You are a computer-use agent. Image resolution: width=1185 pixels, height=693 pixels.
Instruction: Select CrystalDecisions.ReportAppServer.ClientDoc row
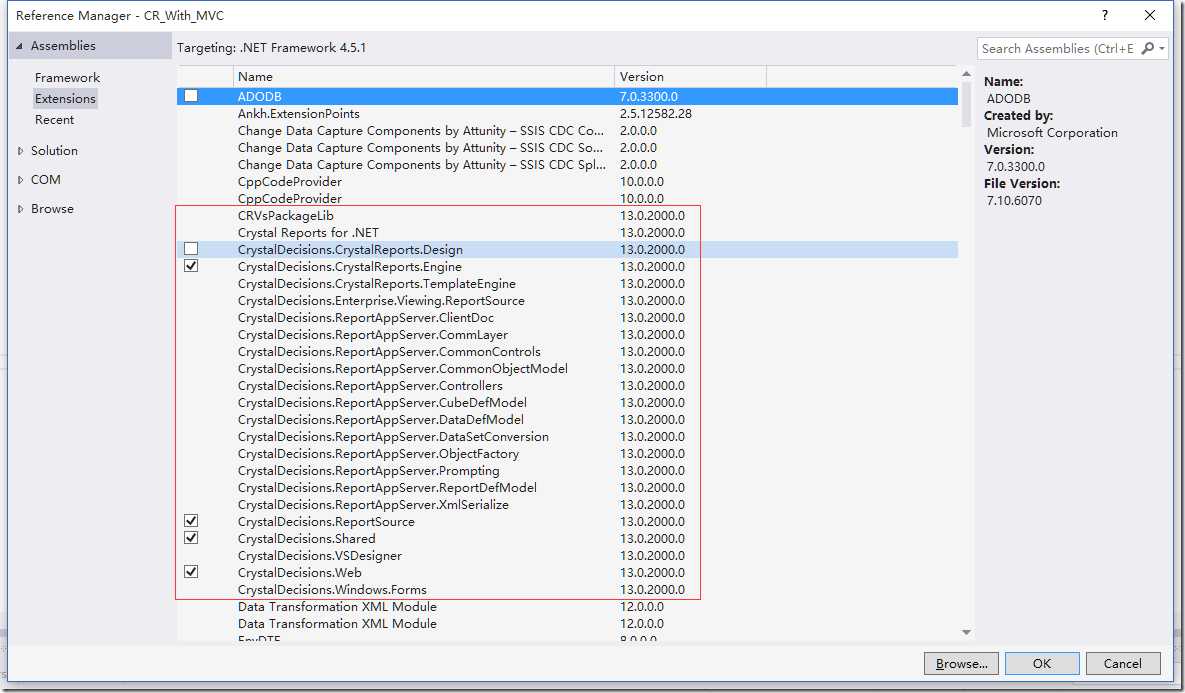[568, 317]
